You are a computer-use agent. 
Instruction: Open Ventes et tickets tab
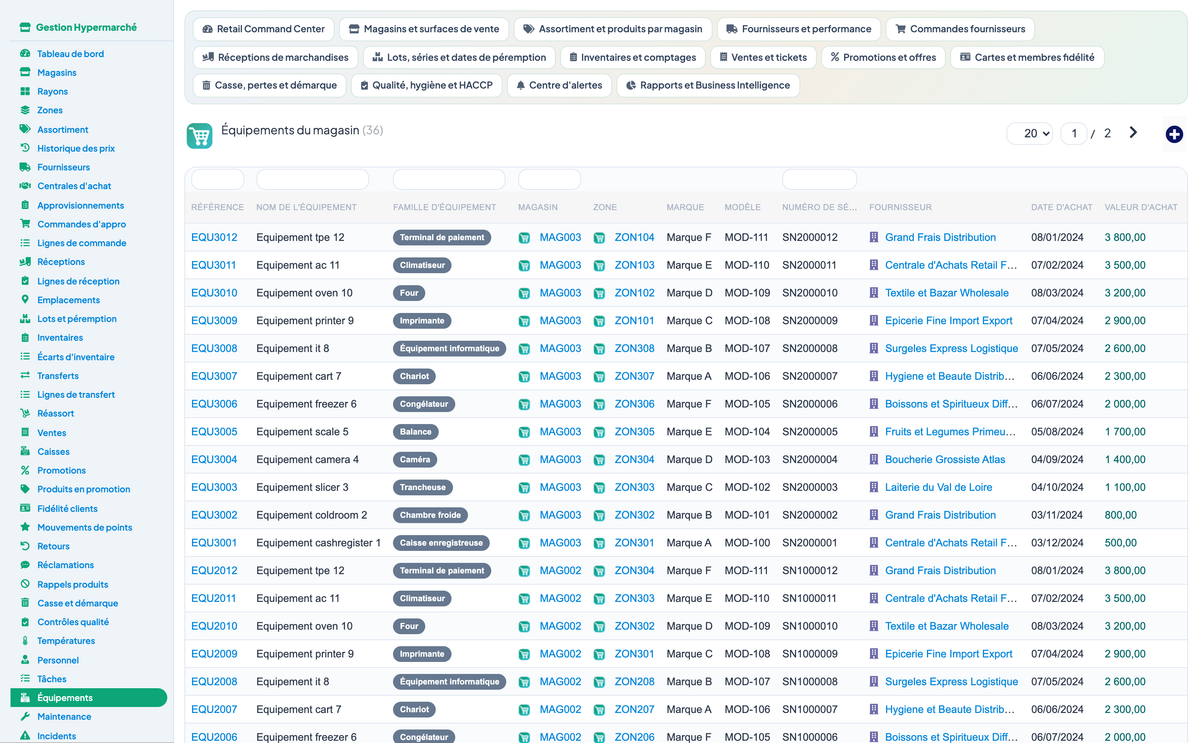coord(763,57)
